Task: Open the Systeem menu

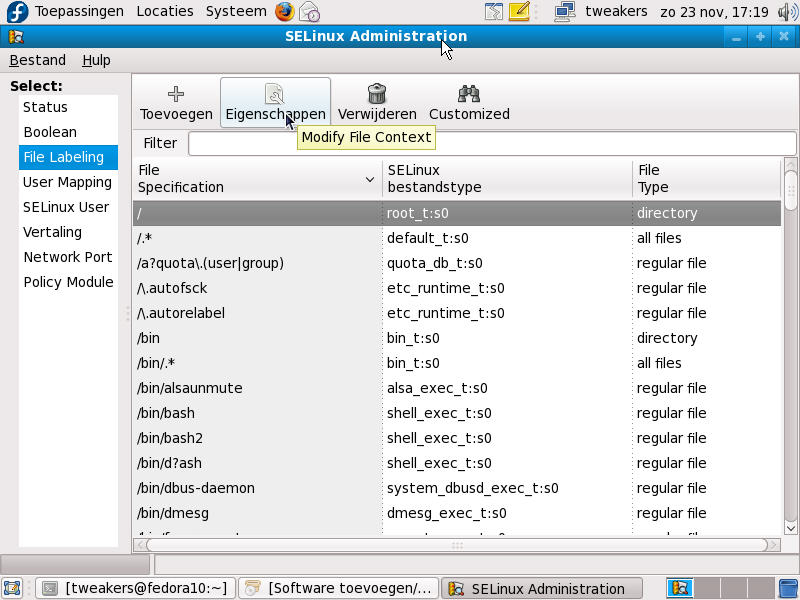Action: (x=236, y=11)
